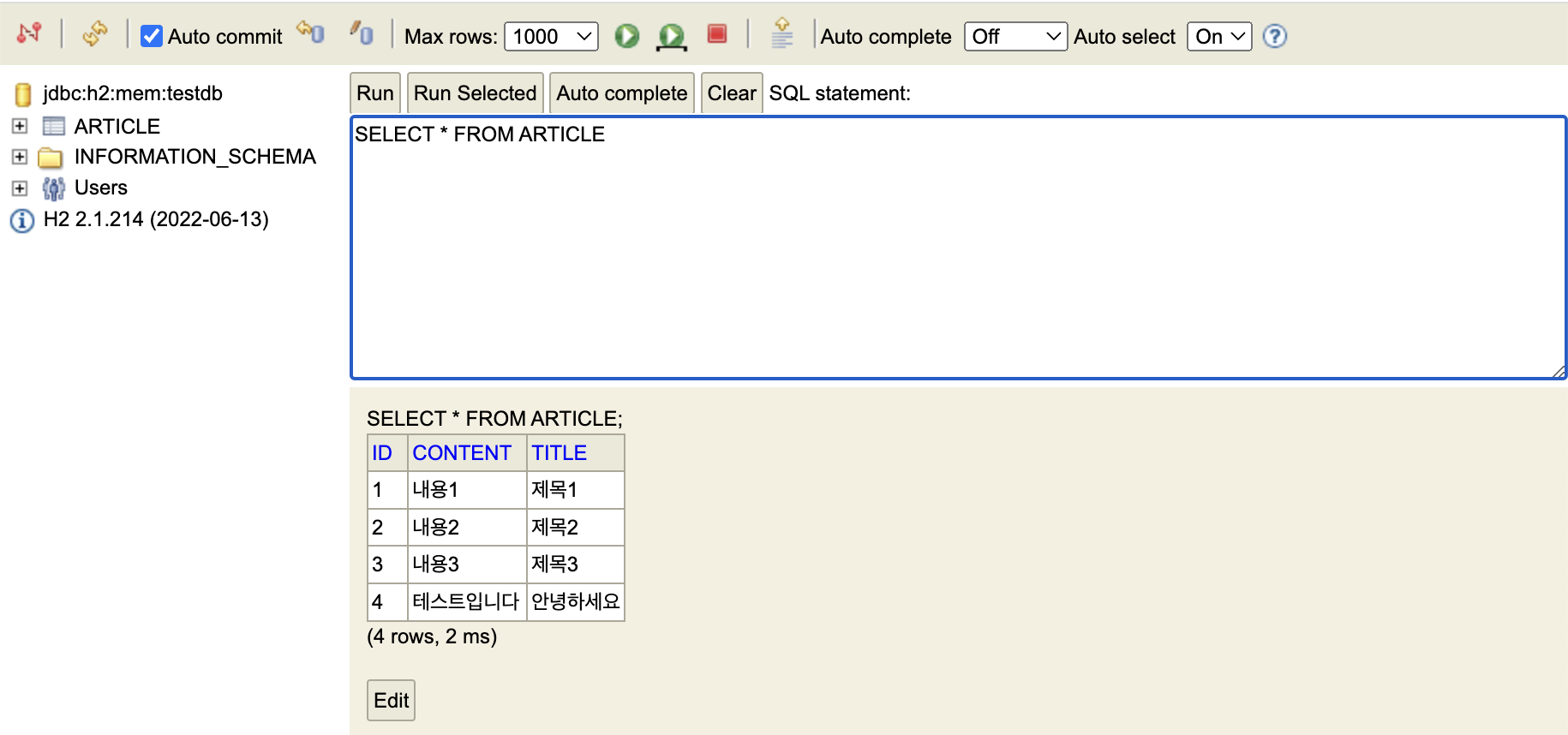The width and height of the screenshot is (1568, 735).
Task: Click the jdbc:h2:mem:testdb database icon
Action: pyautogui.click(x=23, y=94)
